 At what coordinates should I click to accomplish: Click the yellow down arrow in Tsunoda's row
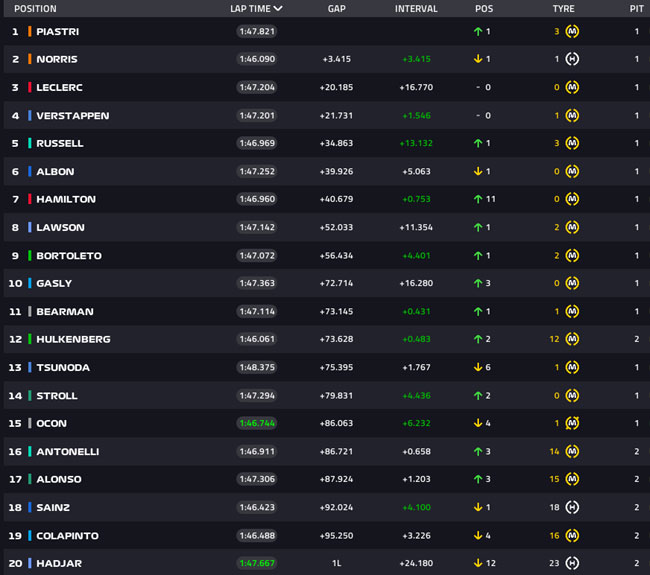[478, 367]
